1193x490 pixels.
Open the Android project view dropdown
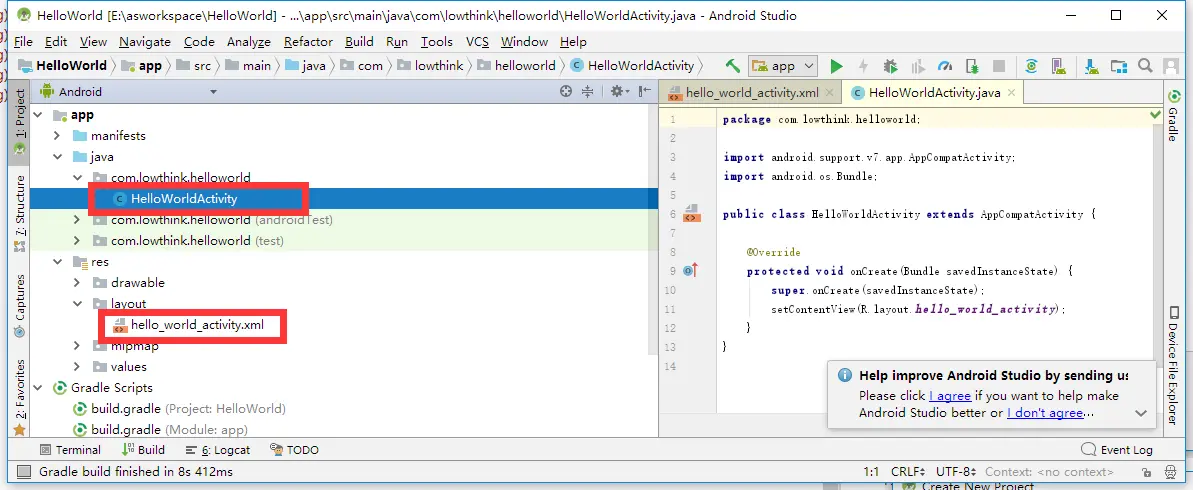pyautogui.click(x=128, y=92)
